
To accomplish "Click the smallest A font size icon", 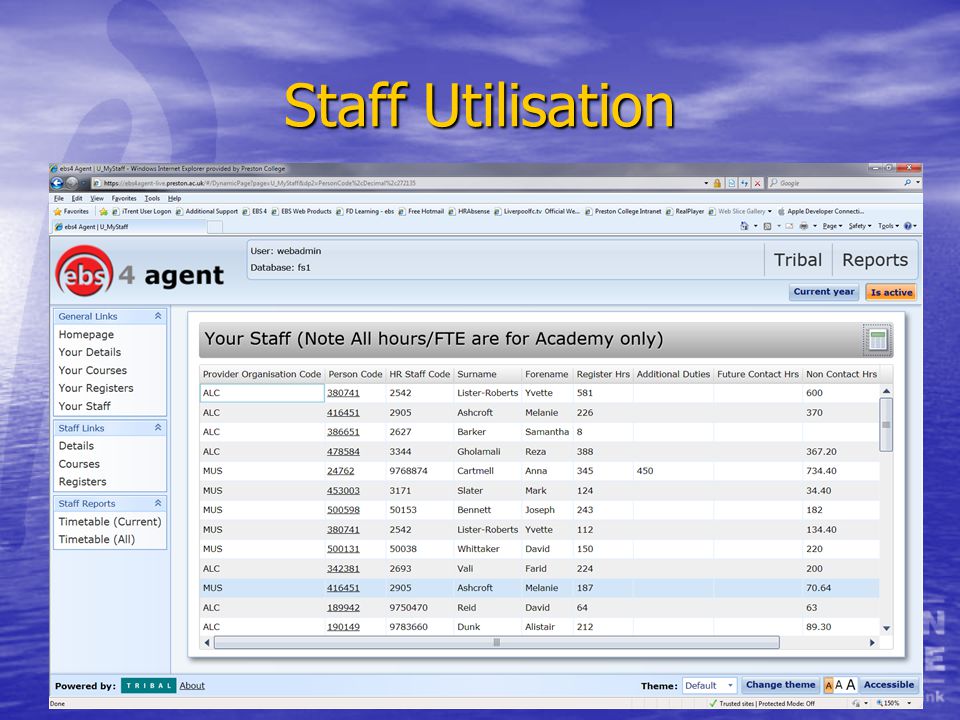I will tap(828, 686).
